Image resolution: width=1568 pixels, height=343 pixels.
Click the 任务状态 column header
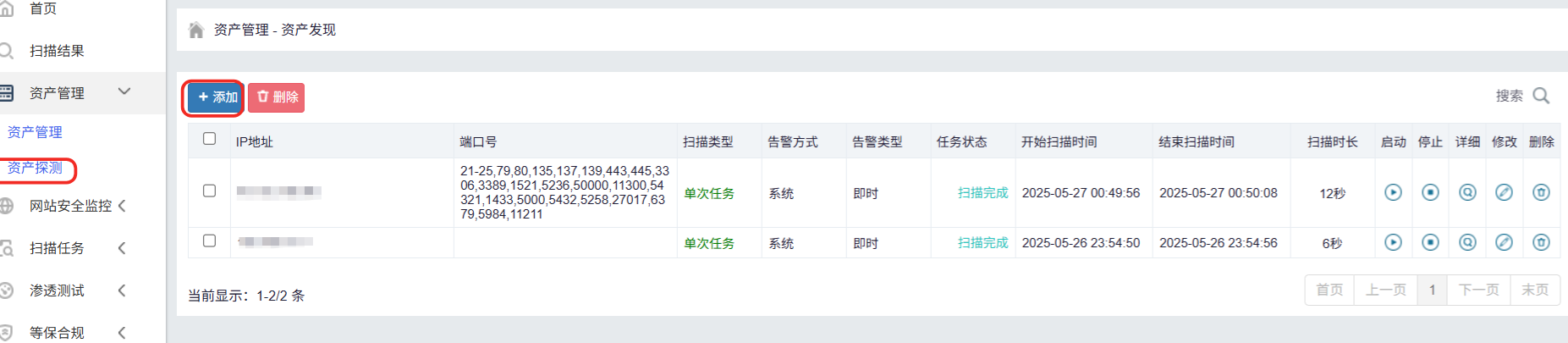pos(962,142)
